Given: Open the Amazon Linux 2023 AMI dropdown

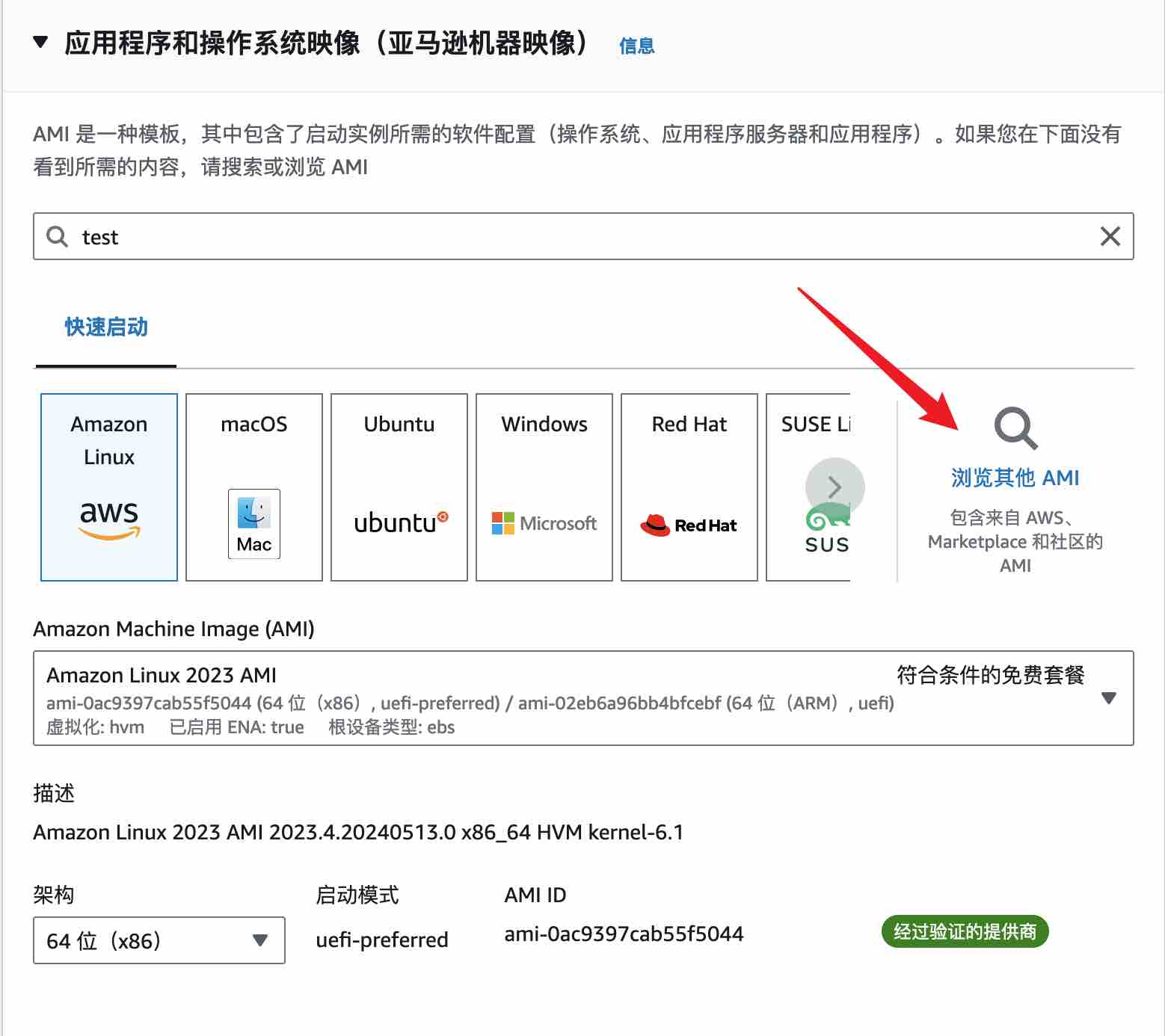Looking at the screenshot, I should 583,698.
